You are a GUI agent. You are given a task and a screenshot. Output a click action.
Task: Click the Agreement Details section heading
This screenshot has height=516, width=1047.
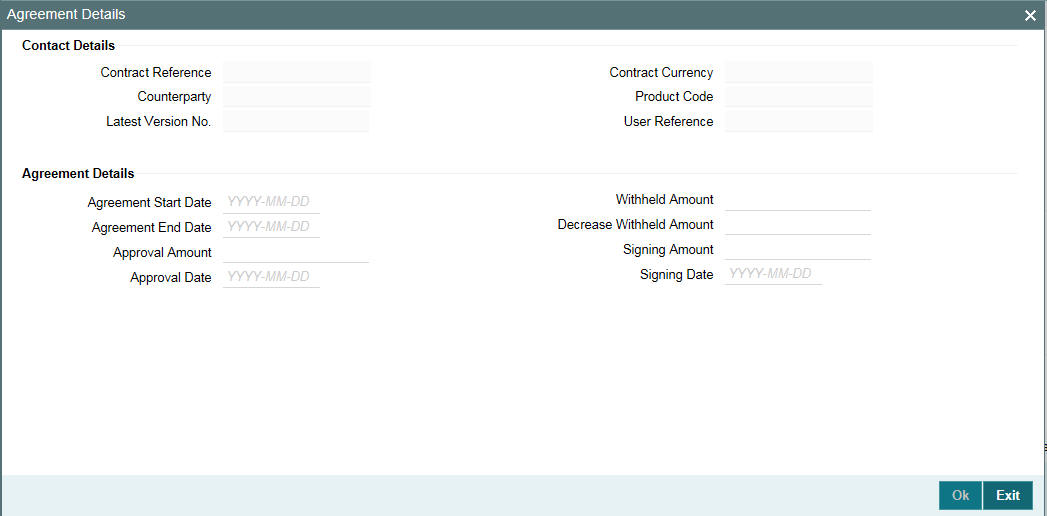point(78,174)
